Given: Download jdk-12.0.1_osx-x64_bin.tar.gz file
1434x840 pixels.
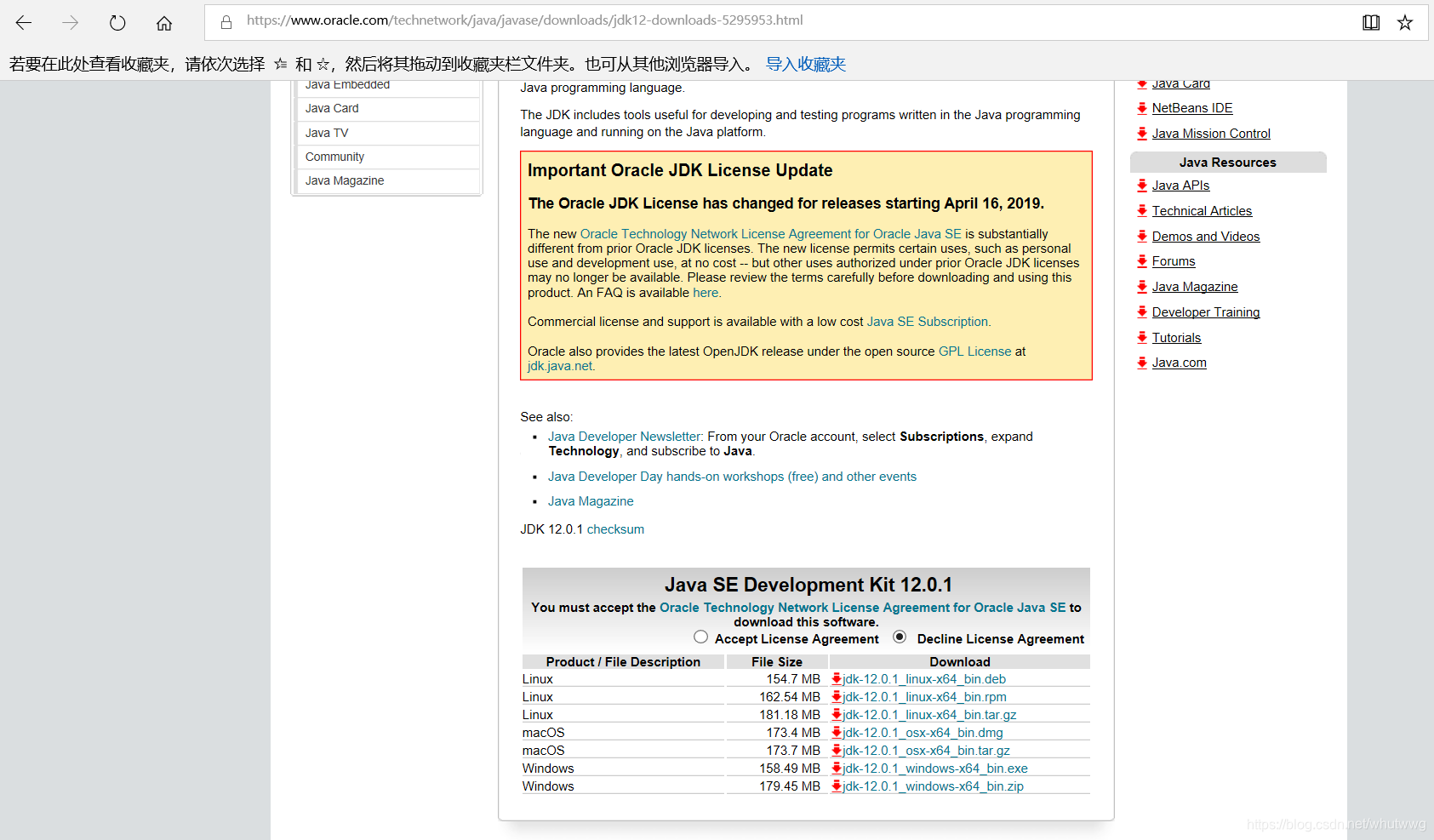Looking at the screenshot, I should [926, 751].
